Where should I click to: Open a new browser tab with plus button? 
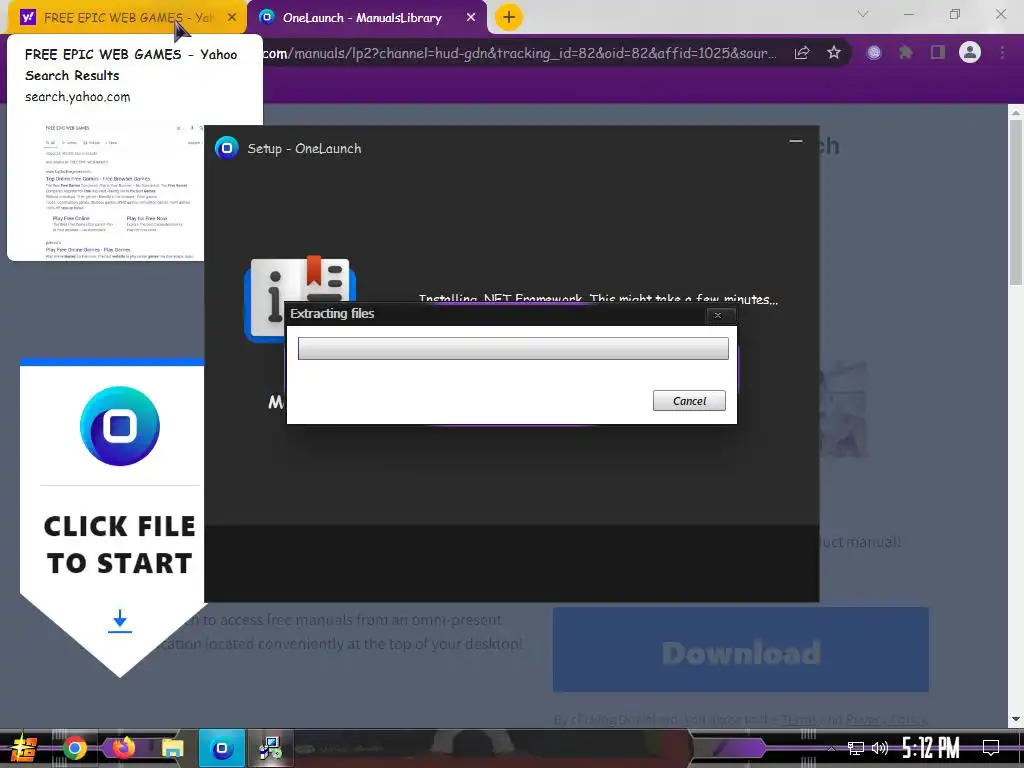[509, 17]
